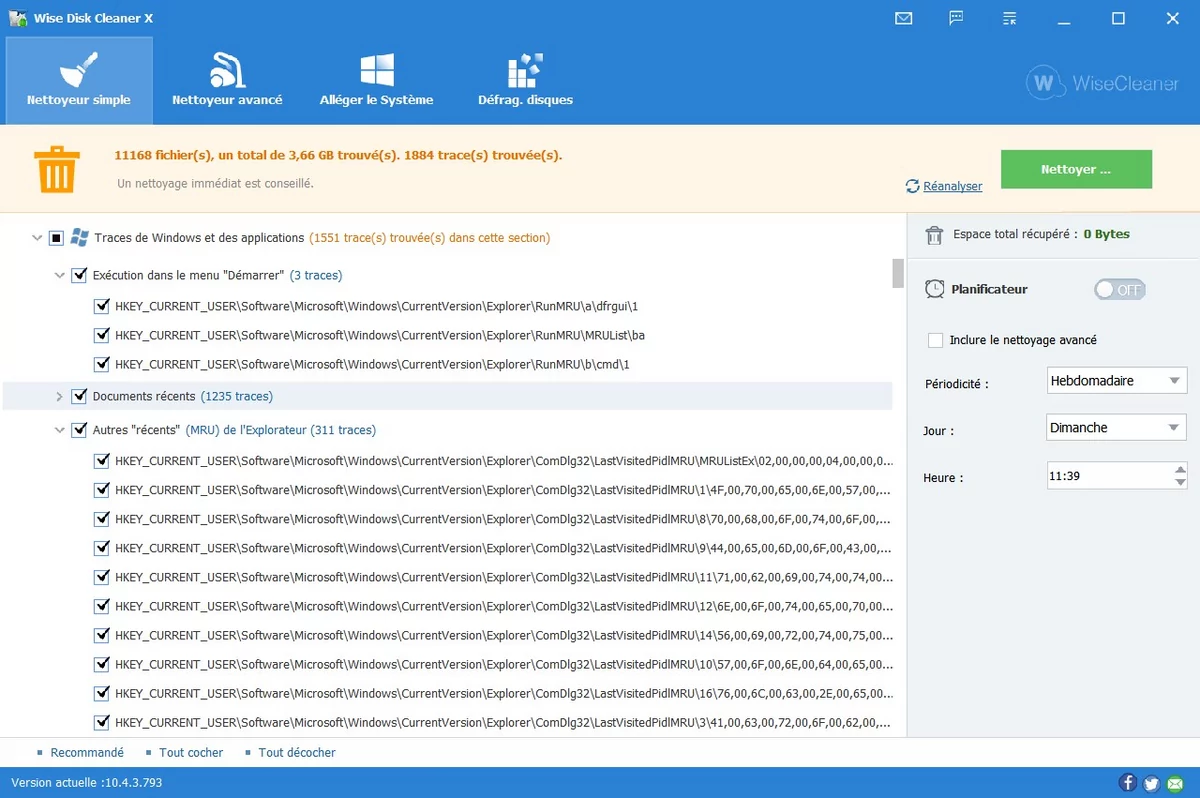Uncheck the RunMRU\a\dfrgui\1 entry checkbox
The image size is (1200, 798).
(x=101, y=306)
